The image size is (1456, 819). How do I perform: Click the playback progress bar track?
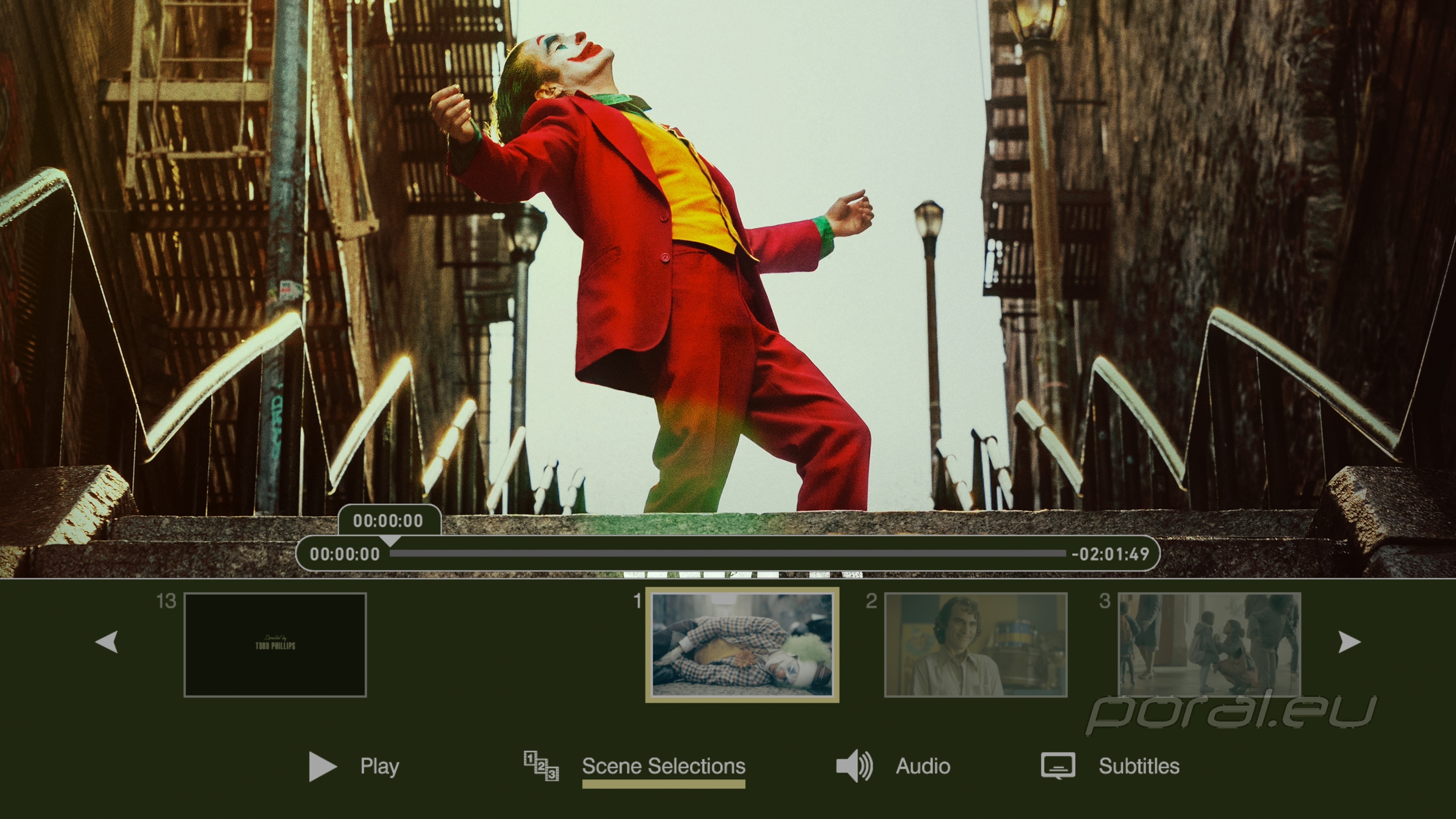point(728,554)
